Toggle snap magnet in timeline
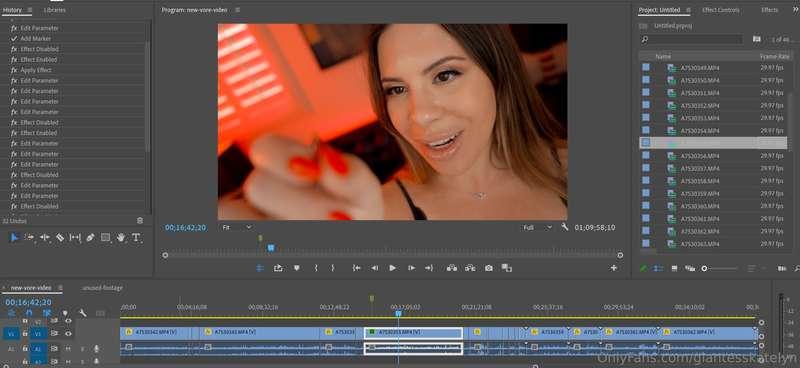Viewport: 800px width, 368px height. click(29, 313)
